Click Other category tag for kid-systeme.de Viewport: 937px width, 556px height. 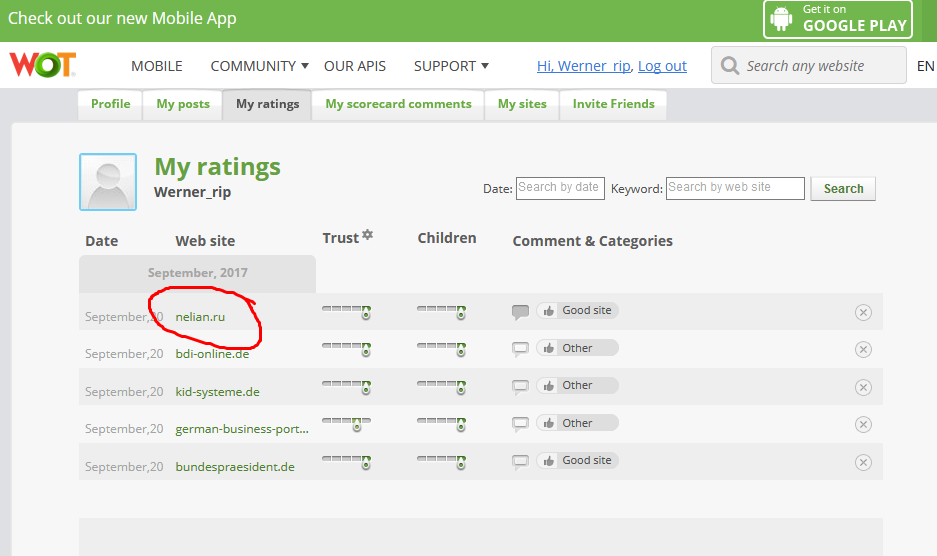click(x=577, y=385)
